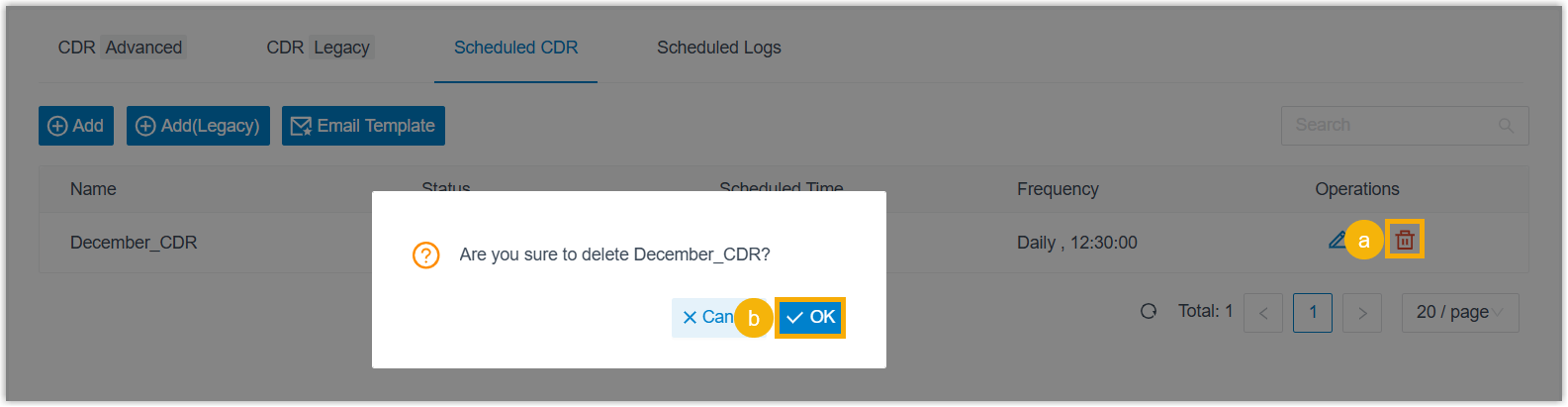Open the 20 / page dropdown
This screenshot has height=407, width=1568.
point(1459,313)
